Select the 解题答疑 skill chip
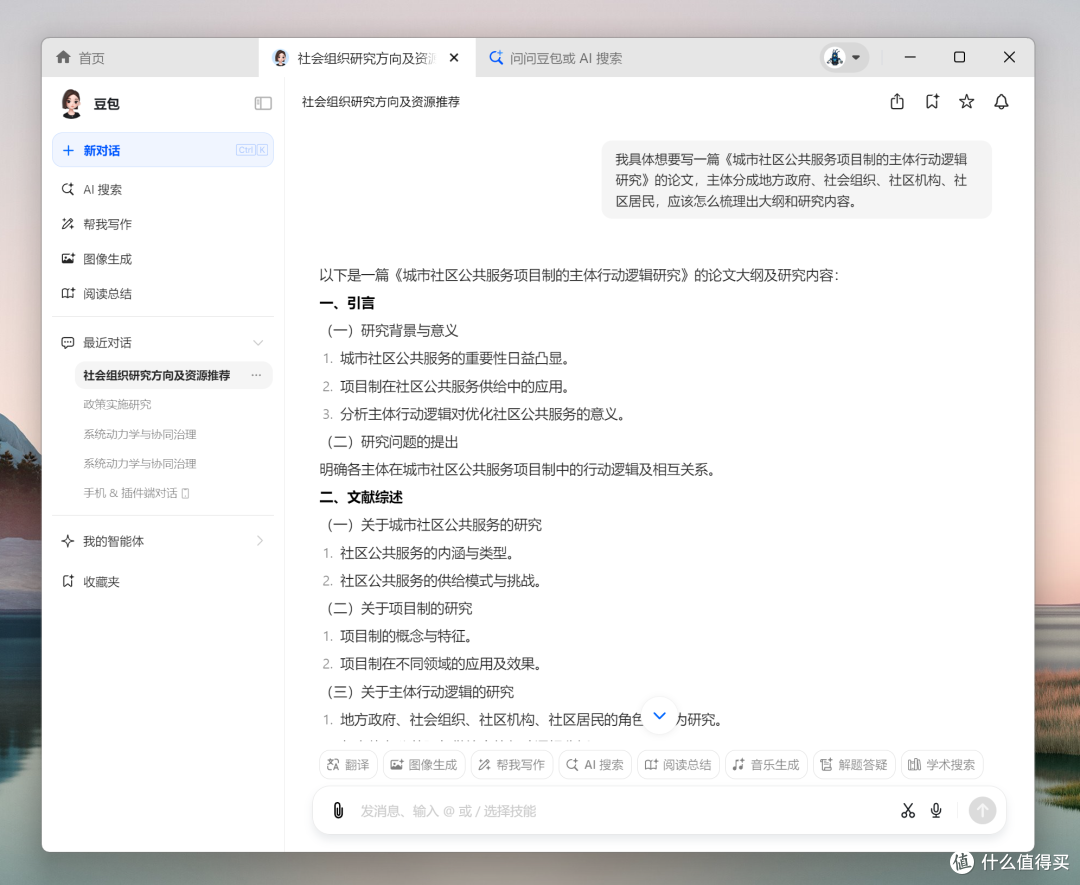This screenshot has height=885, width=1080. pos(854,764)
